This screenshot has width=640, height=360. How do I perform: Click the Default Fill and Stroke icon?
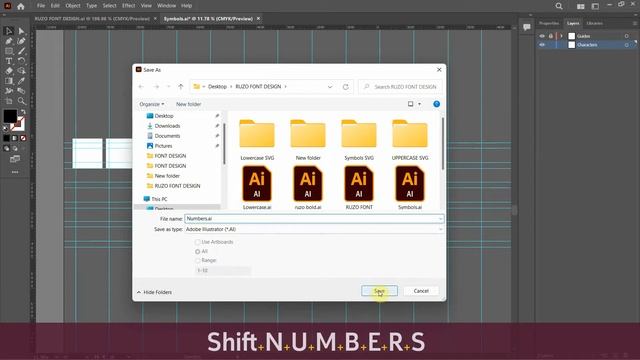(x=6, y=128)
